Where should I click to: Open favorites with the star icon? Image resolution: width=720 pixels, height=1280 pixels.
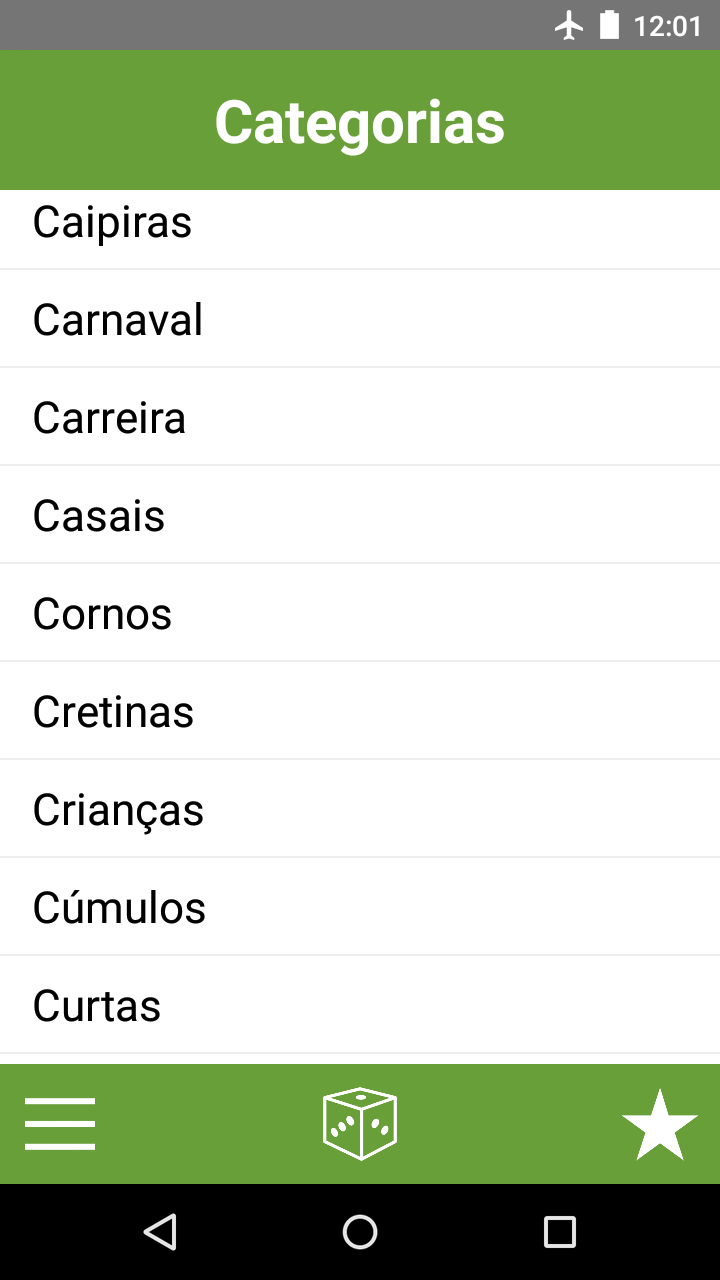tap(660, 1124)
